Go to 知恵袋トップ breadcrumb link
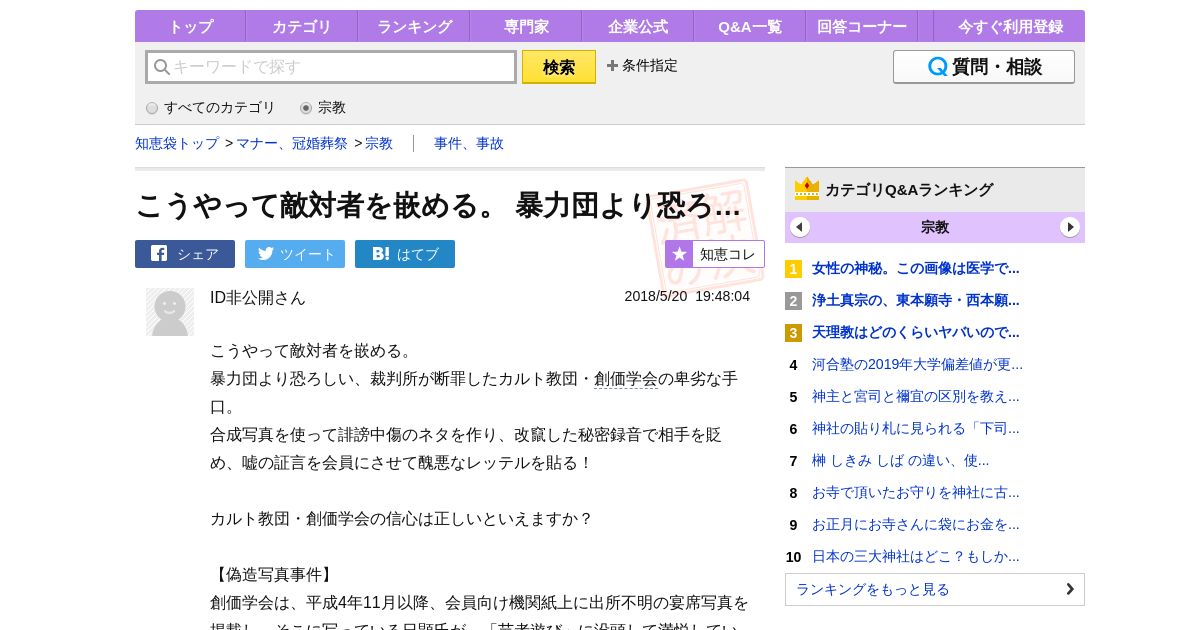The width and height of the screenshot is (1200, 630). [x=177, y=144]
